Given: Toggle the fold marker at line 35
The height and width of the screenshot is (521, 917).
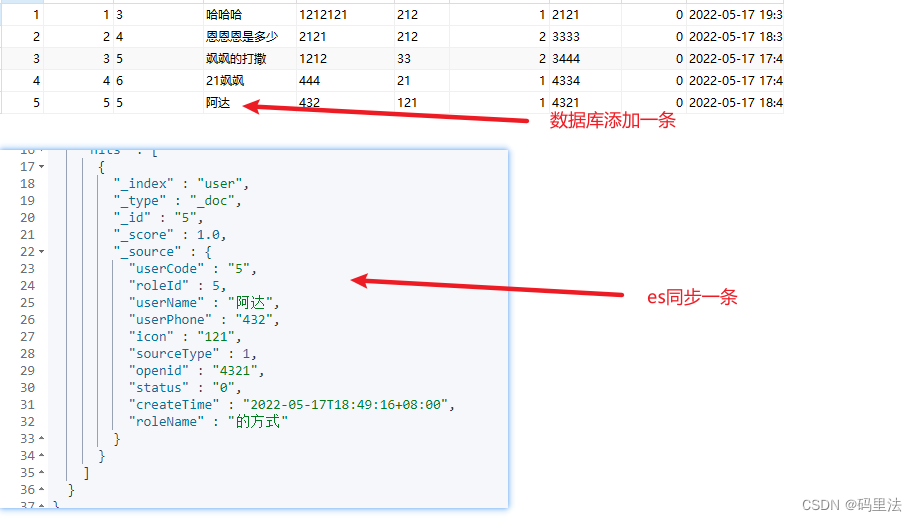Looking at the screenshot, I should point(42,472).
